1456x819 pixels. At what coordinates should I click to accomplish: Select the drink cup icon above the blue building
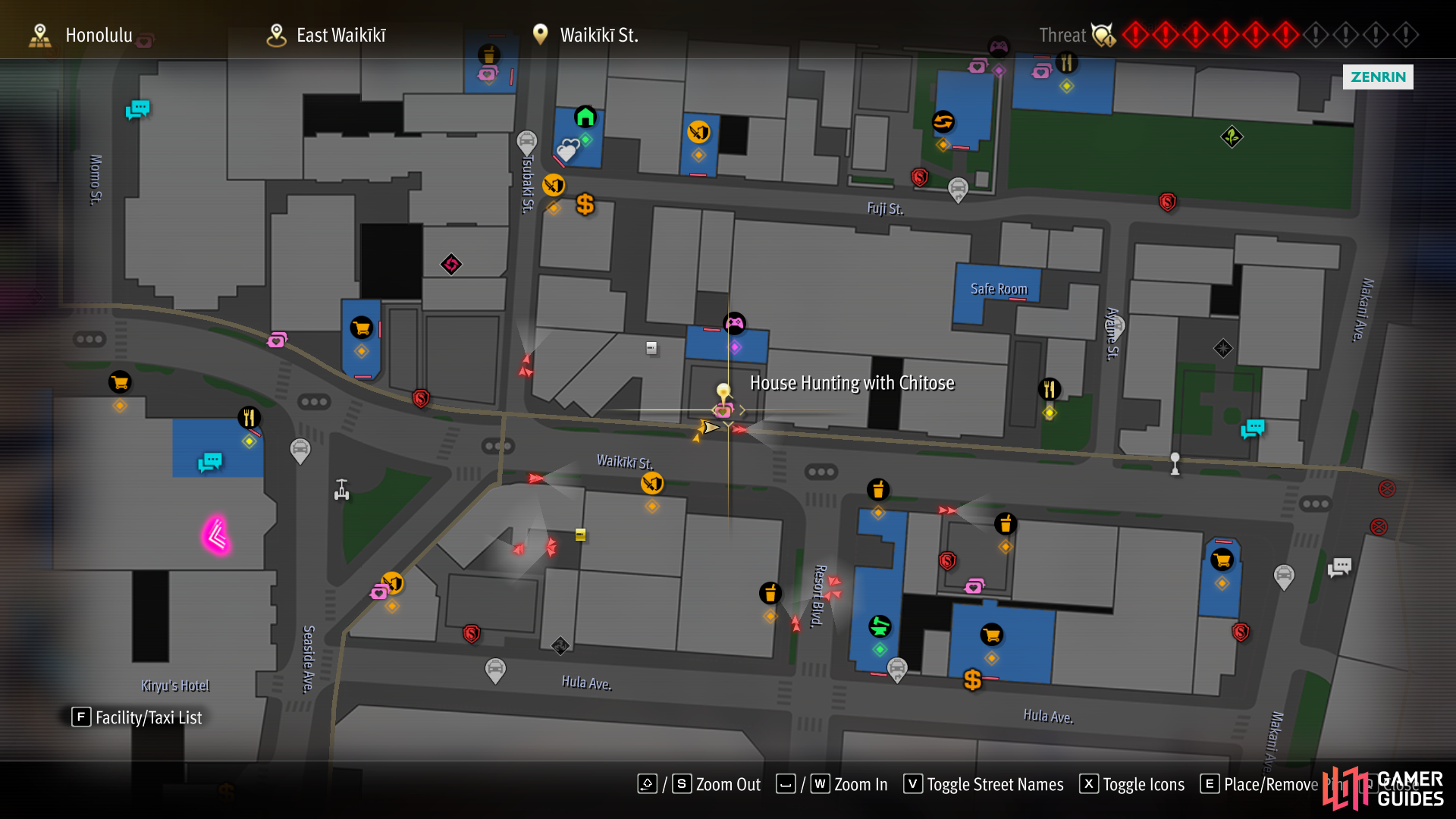pyautogui.click(x=878, y=490)
